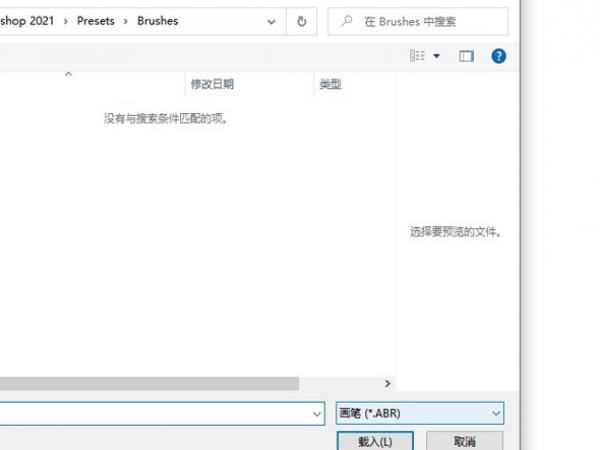Sort by 修改日期 column header
Screen dimensions: 600x450
pos(212,84)
